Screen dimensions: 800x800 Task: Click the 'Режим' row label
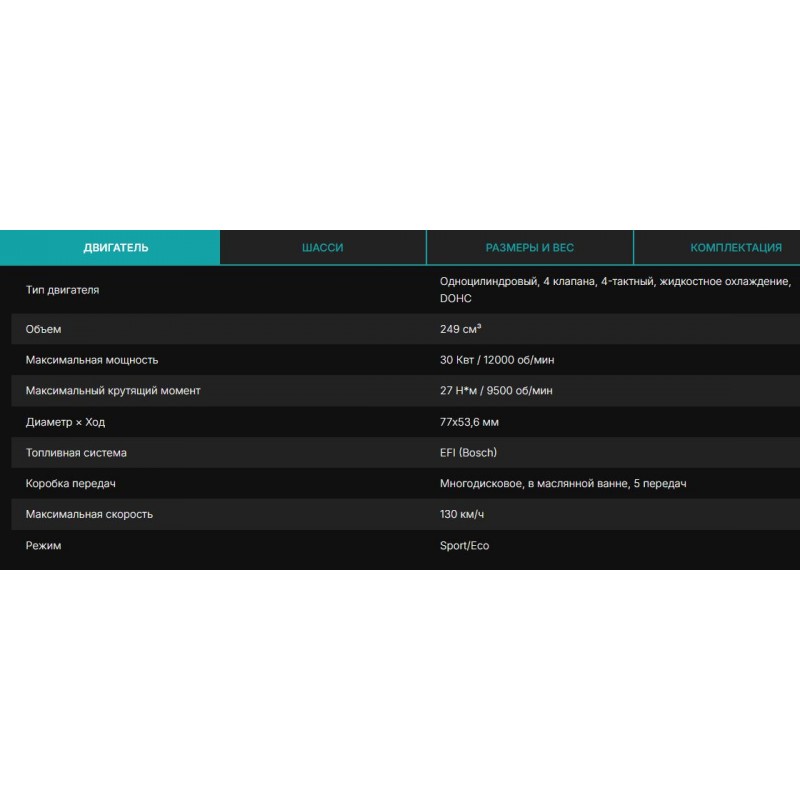click(x=43, y=545)
